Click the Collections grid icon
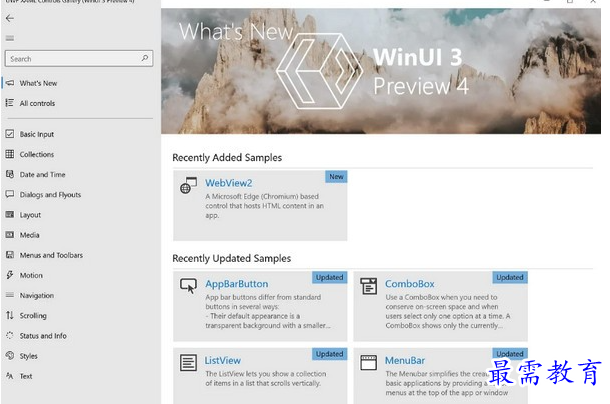 (10, 154)
